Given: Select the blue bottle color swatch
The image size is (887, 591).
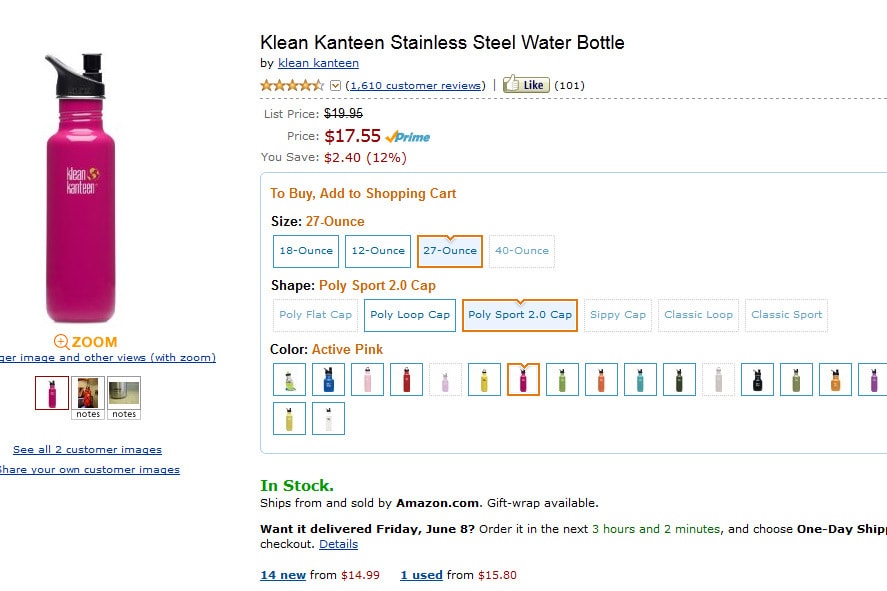Looking at the screenshot, I should click(328, 379).
